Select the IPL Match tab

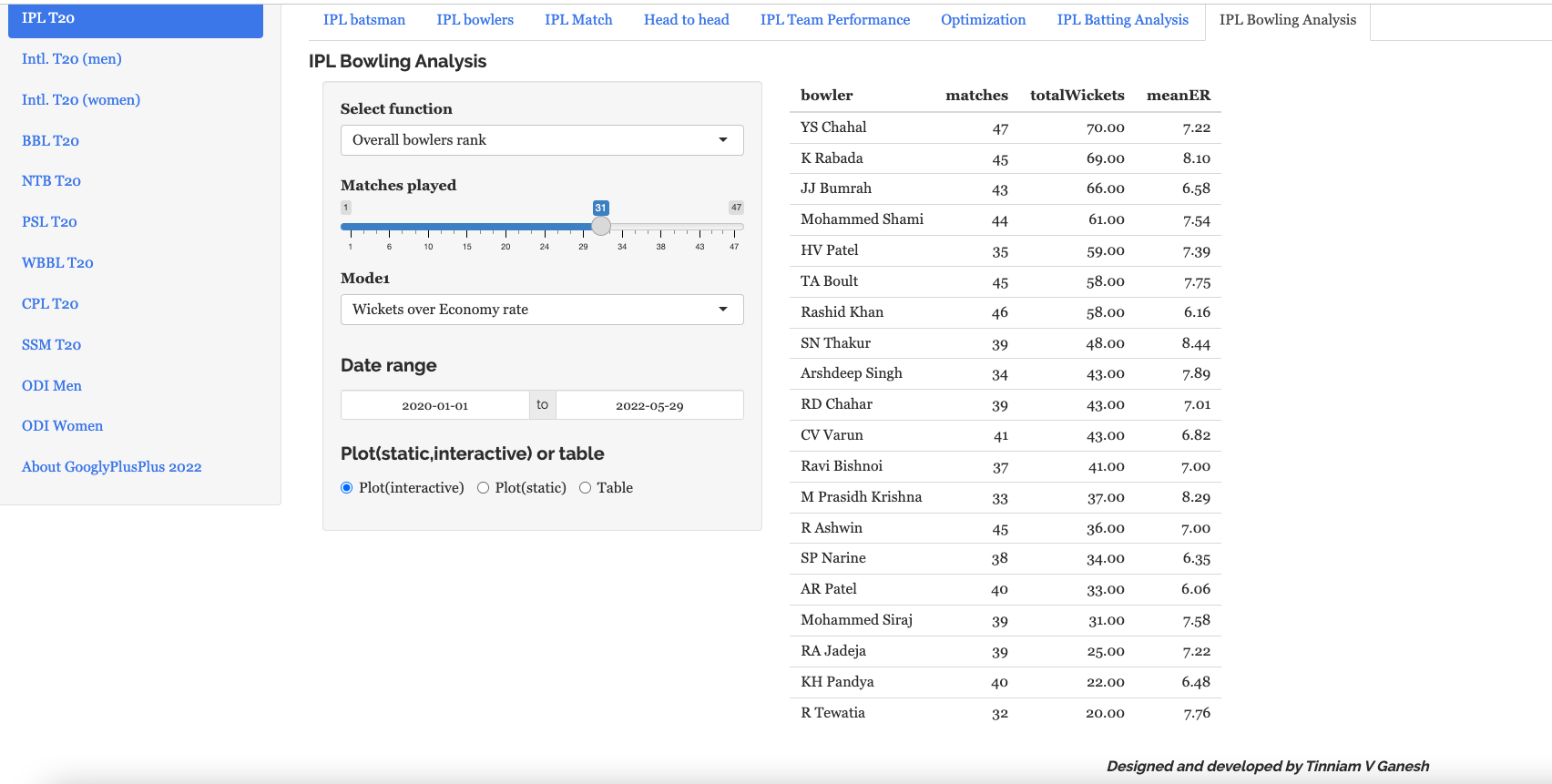pos(578,20)
